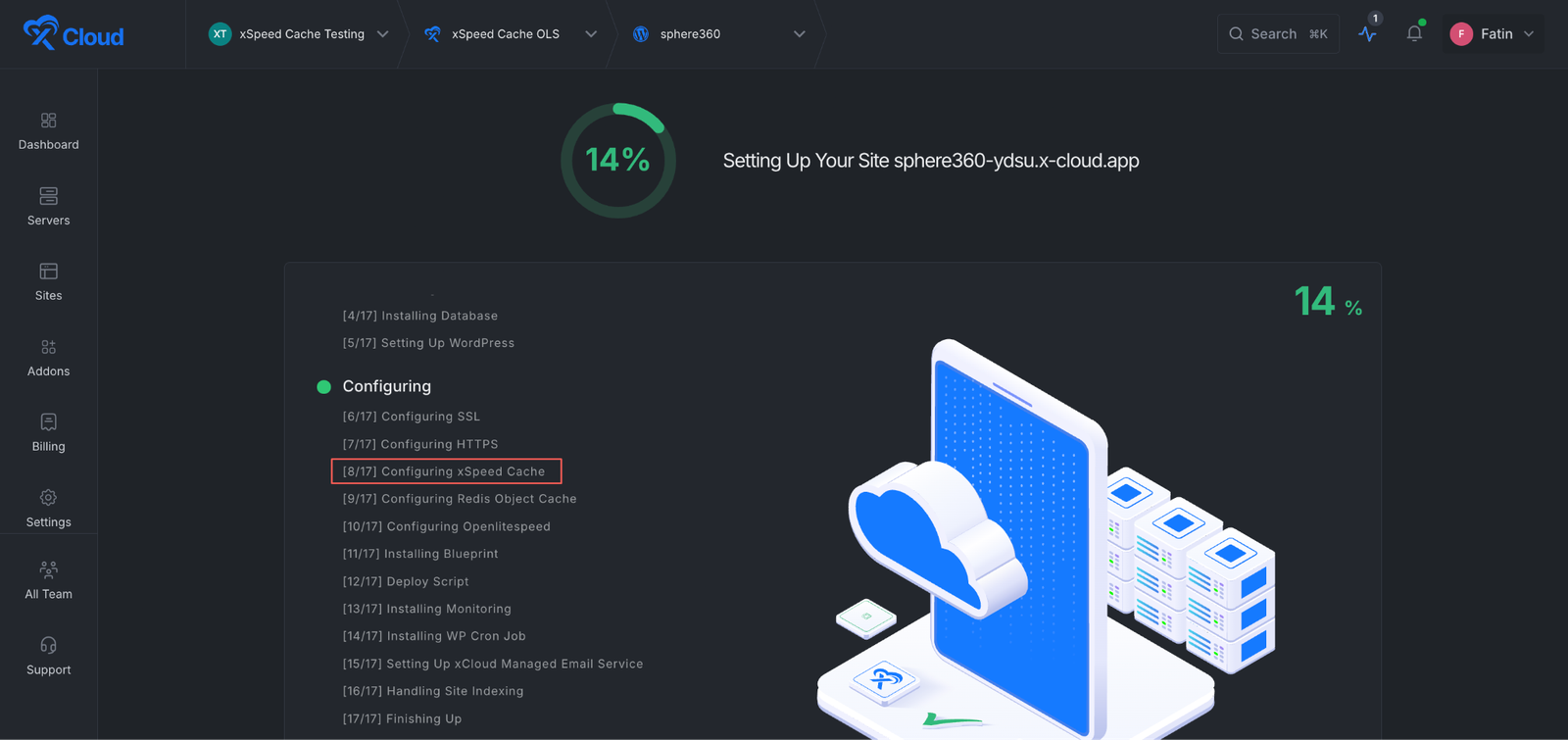Click the Handling Site Indexing step
This screenshot has width=1568, height=740.
point(433,691)
